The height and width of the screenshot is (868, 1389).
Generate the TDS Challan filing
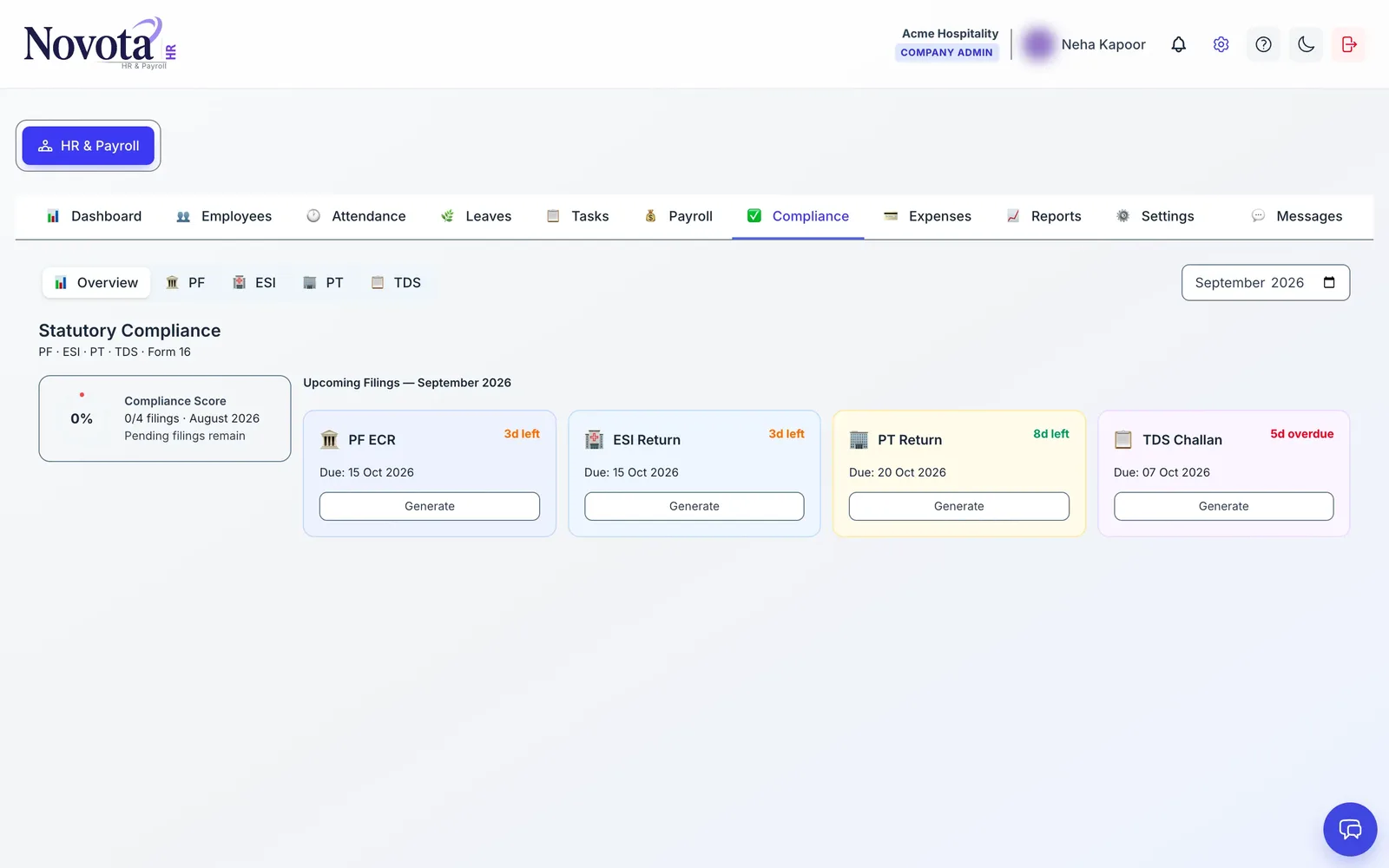pyautogui.click(x=1224, y=506)
